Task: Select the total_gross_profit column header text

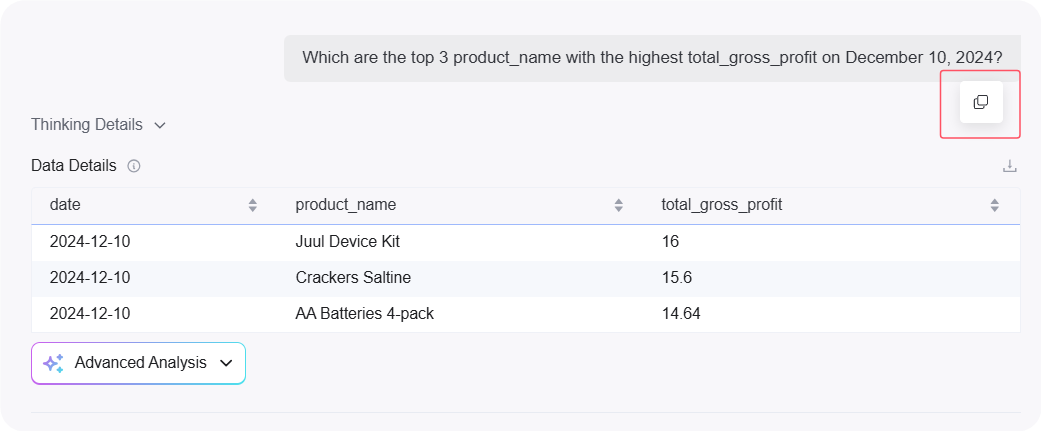Action: [721, 205]
